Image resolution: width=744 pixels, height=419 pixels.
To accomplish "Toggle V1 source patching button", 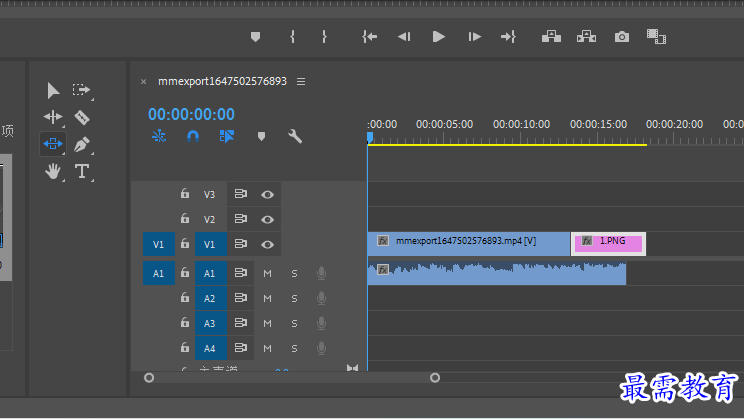I will (158, 244).
